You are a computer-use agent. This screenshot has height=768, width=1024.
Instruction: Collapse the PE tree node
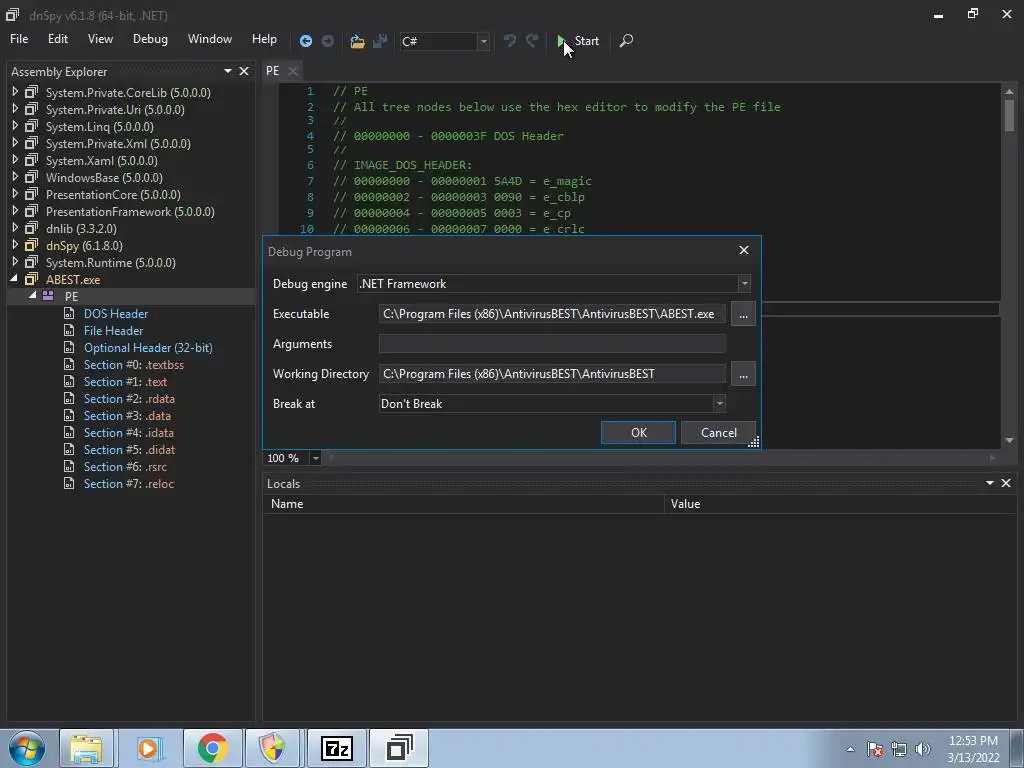pos(32,296)
